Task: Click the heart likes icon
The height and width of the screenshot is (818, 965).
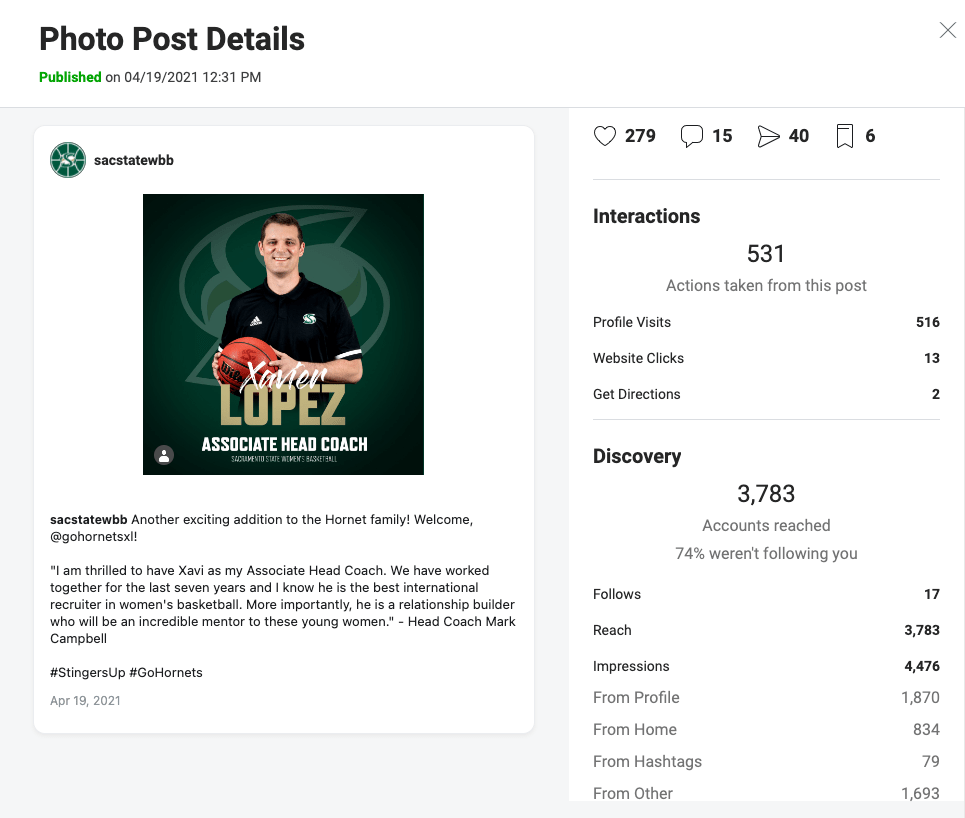Action: (605, 136)
